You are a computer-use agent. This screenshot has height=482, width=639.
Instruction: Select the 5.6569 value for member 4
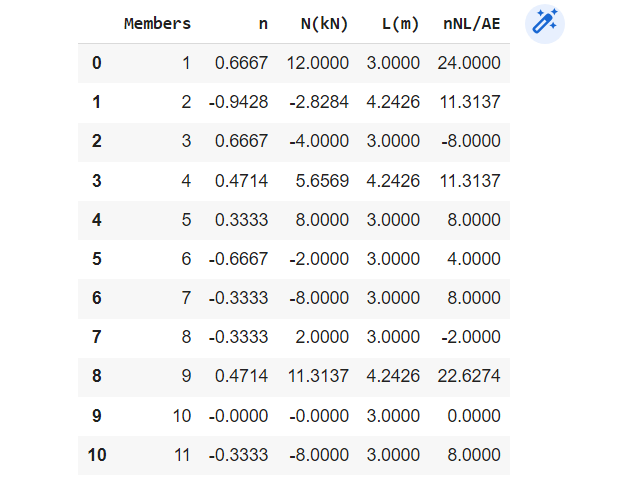pyautogui.click(x=323, y=181)
